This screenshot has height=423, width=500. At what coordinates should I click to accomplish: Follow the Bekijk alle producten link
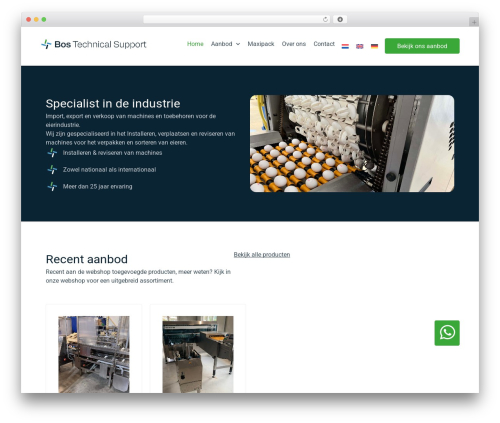point(262,255)
